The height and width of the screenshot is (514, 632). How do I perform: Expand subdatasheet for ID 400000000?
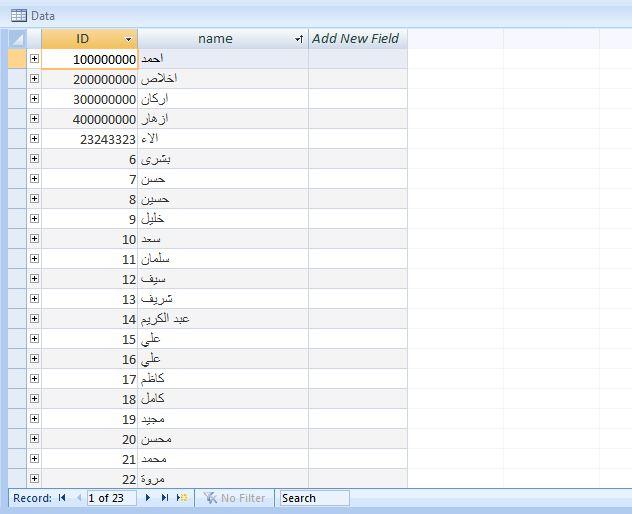pos(34,119)
